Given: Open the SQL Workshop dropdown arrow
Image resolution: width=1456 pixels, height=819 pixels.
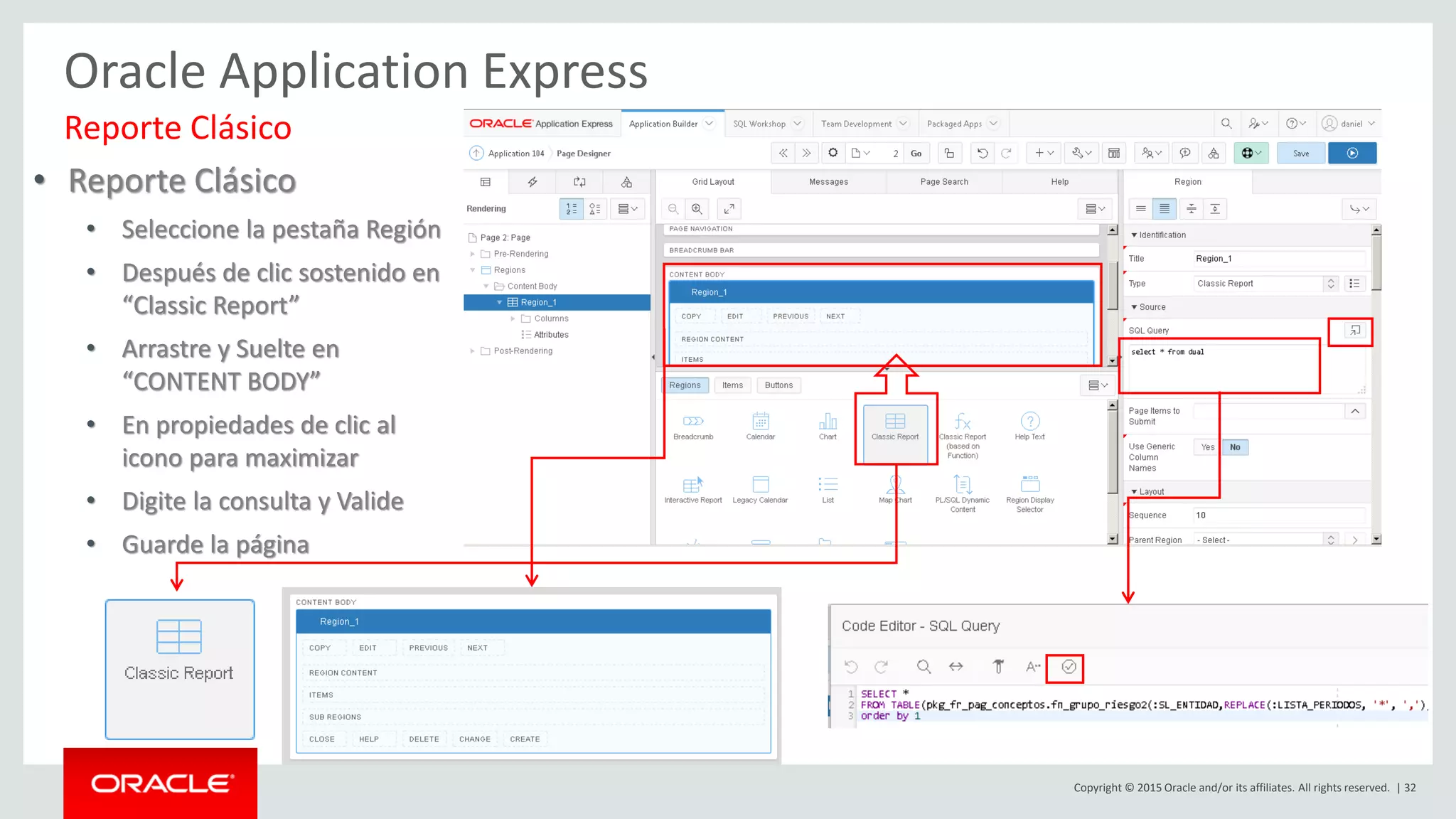Looking at the screenshot, I should click(797, 124).
